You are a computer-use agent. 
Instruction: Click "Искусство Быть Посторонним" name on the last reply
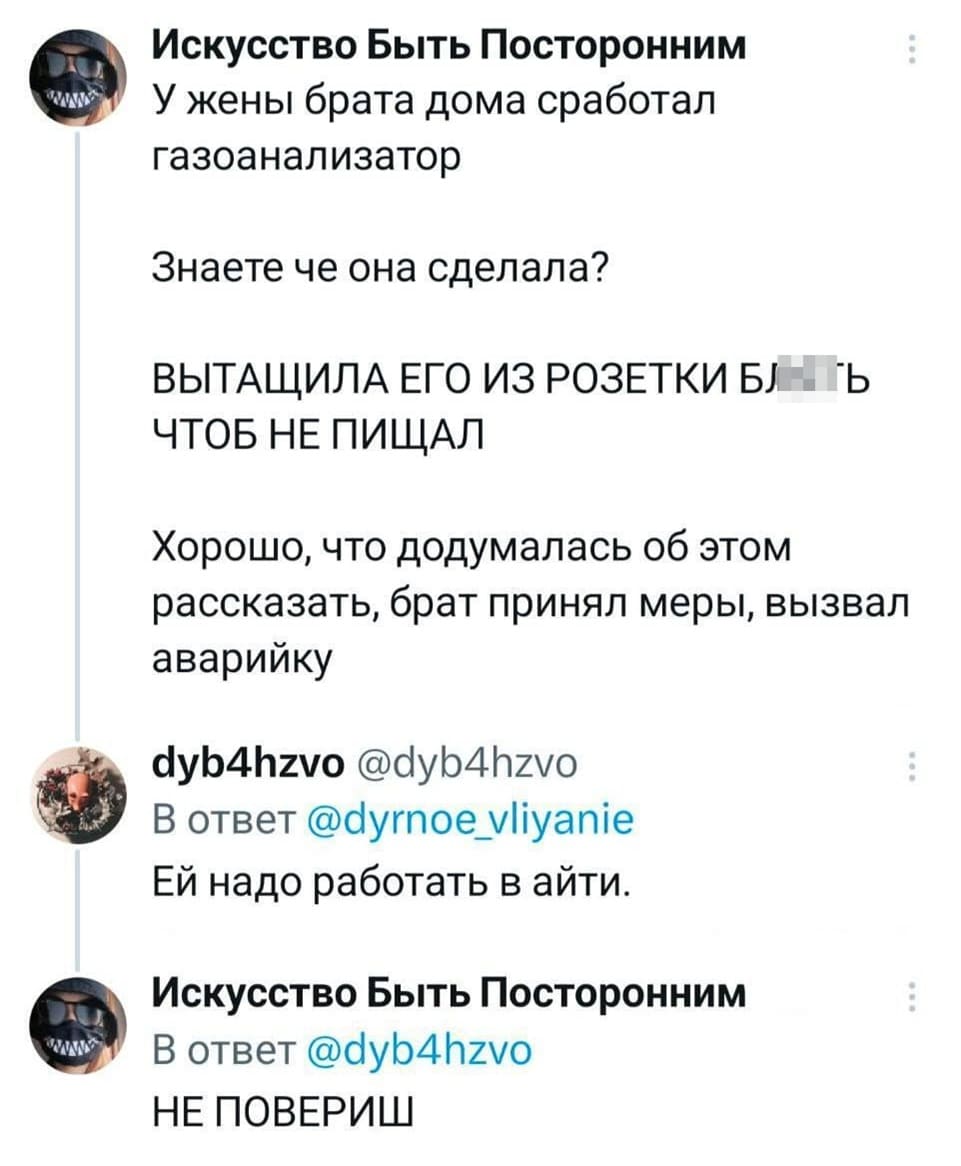pyautogui.click(x=449, y=993)
